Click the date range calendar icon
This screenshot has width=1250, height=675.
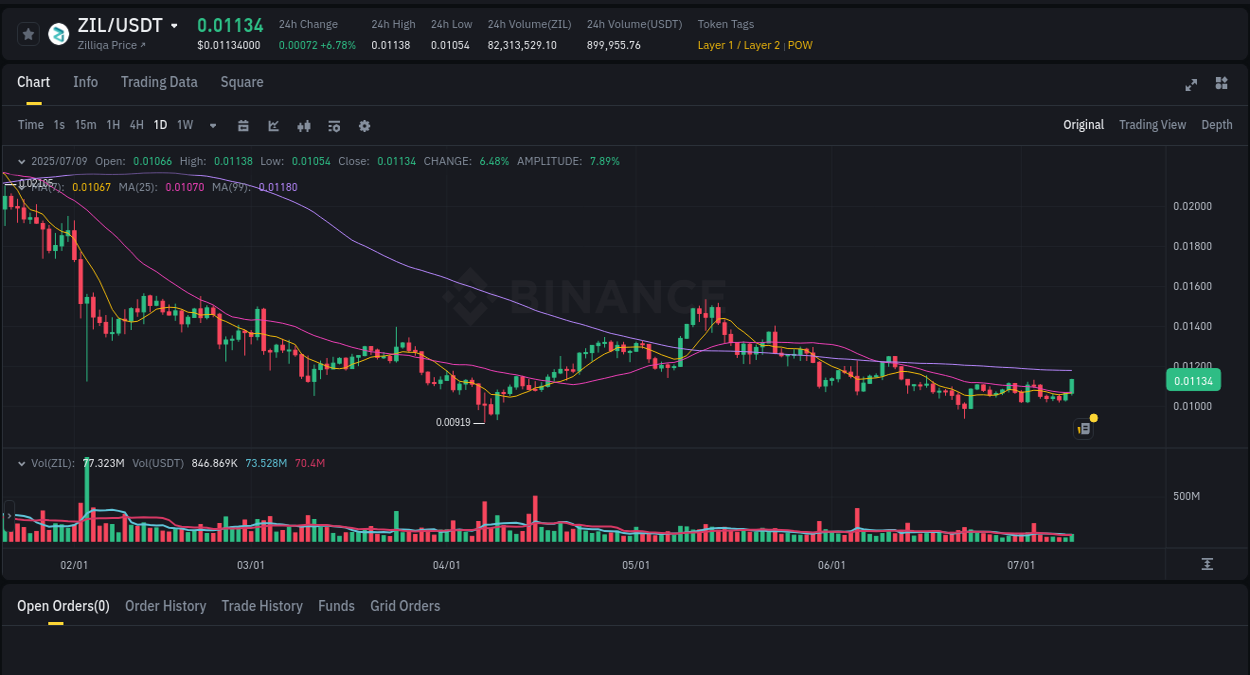point(243,125)
